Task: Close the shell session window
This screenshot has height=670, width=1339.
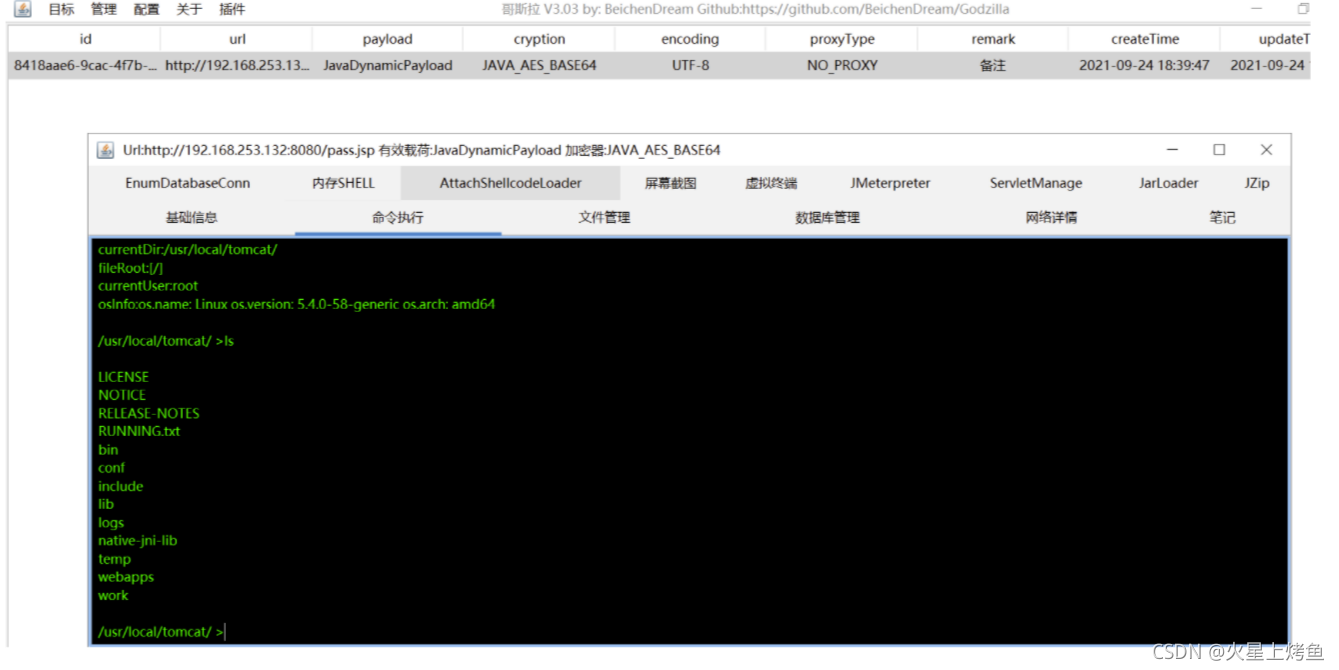Action: (1266, 150)
